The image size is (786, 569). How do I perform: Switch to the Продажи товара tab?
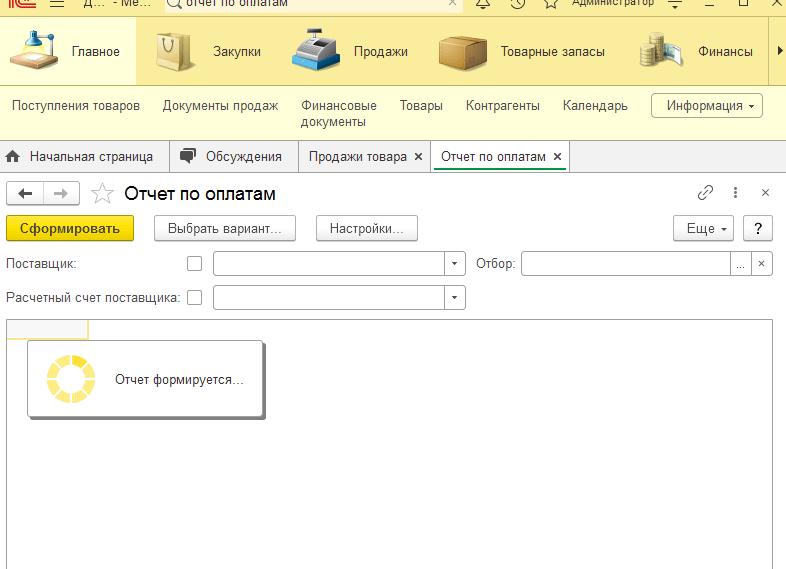click(357, 157)
